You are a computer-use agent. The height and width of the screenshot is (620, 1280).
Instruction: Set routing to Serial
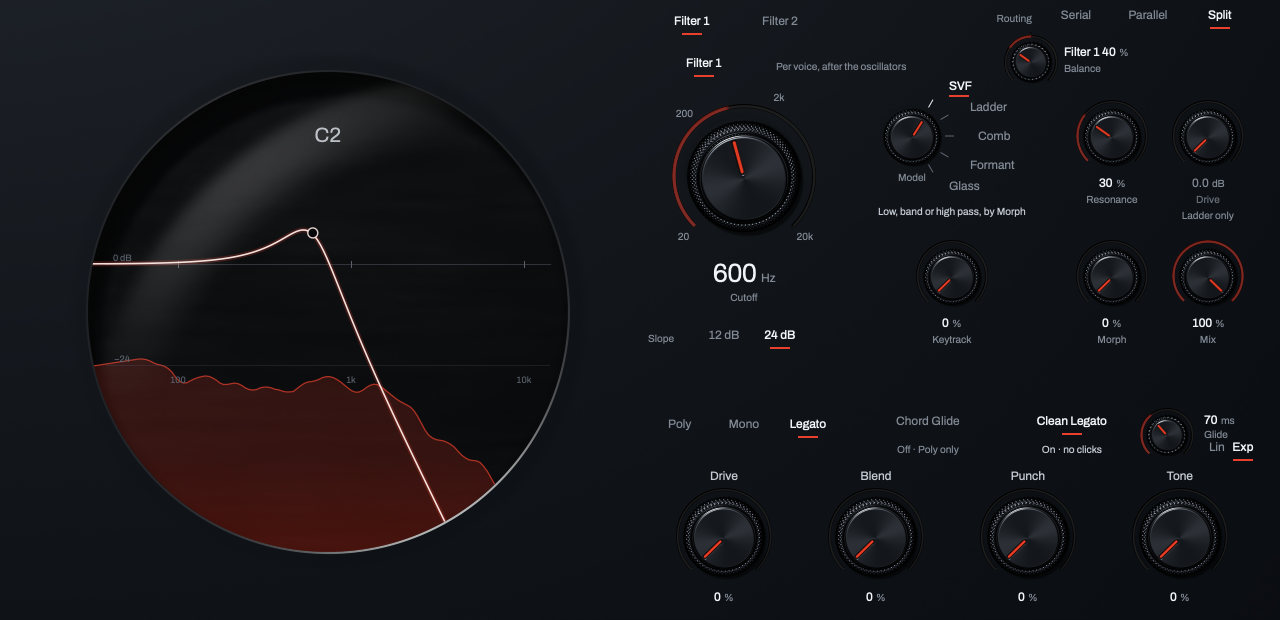pos(1076,15)
